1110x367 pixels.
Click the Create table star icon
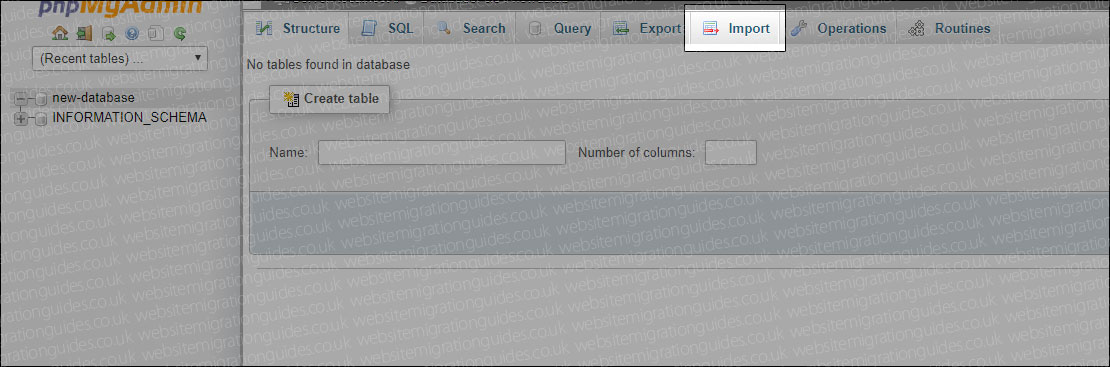pyautogui.click(x=291, y=99)
